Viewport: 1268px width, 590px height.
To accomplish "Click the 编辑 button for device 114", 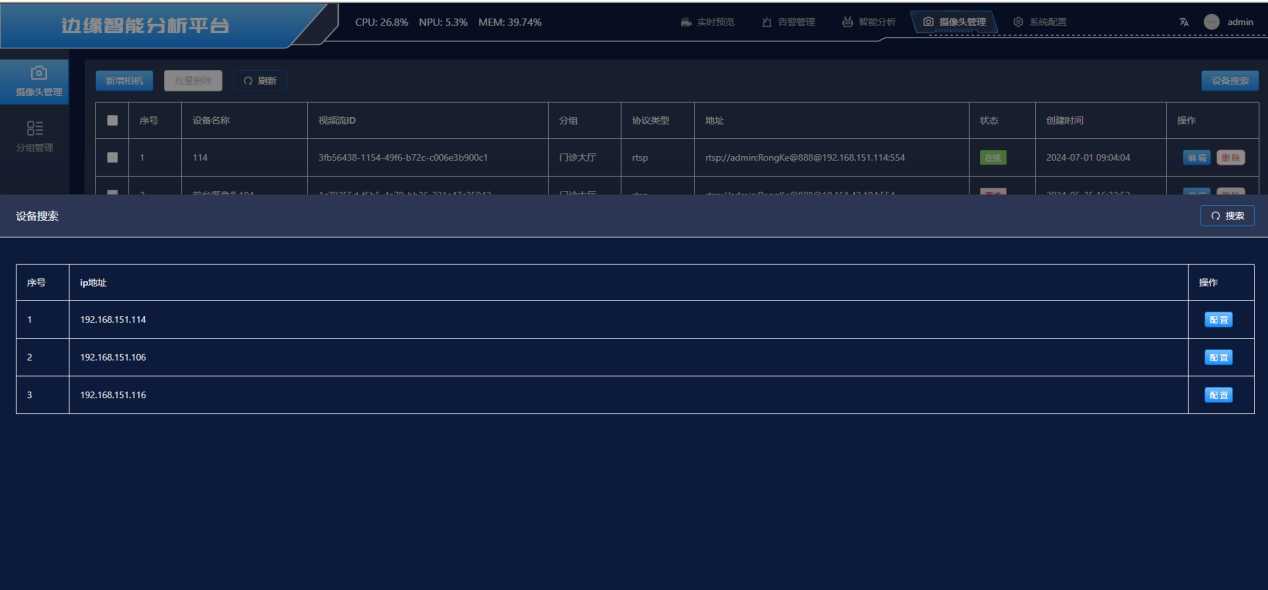I will pos(1196,157).
